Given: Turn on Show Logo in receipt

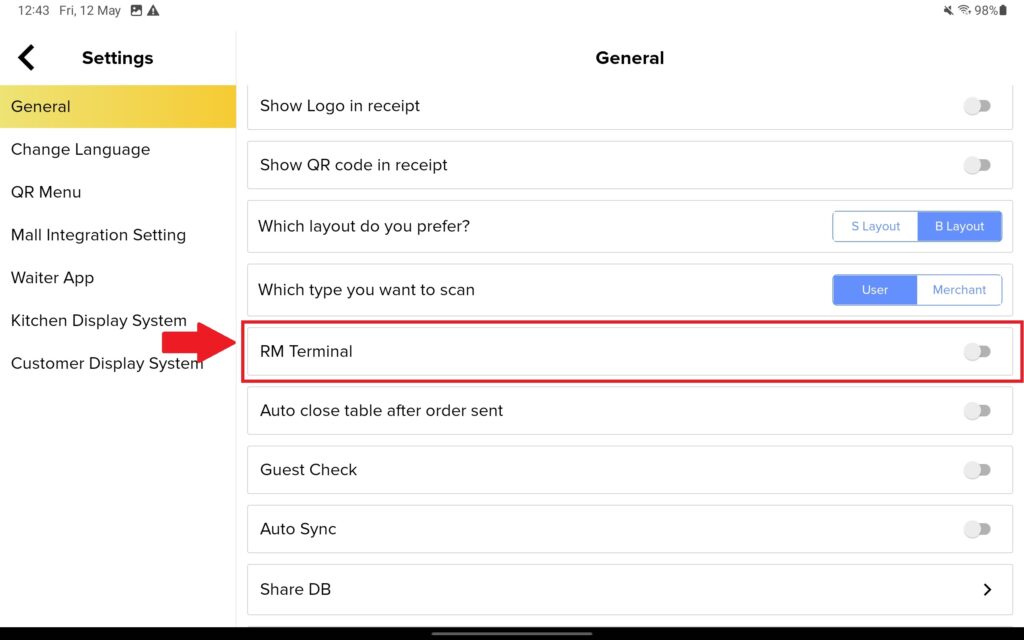Looking at the screenshot, I should click(977, 106).
